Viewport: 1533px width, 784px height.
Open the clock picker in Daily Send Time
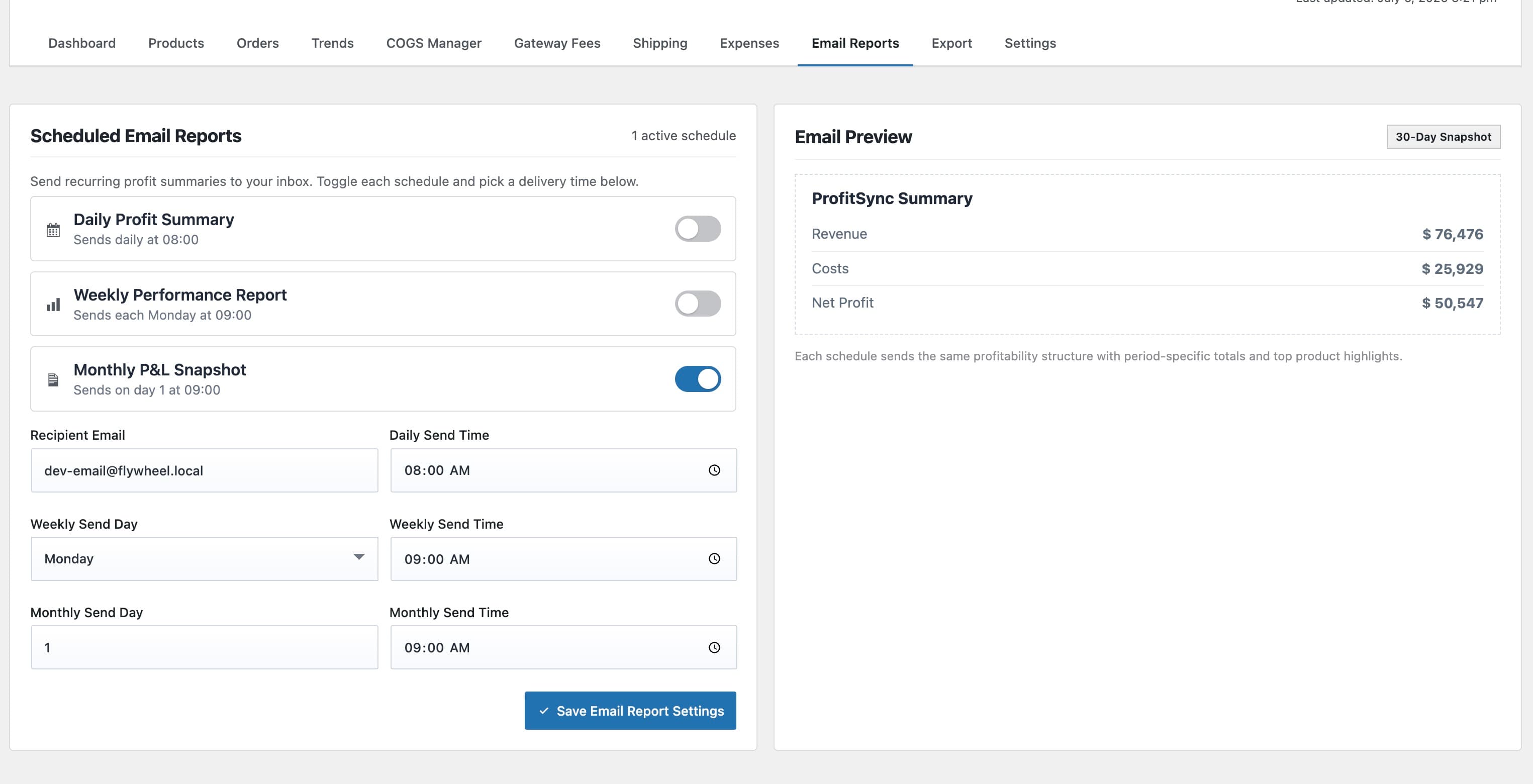(714, 470)
